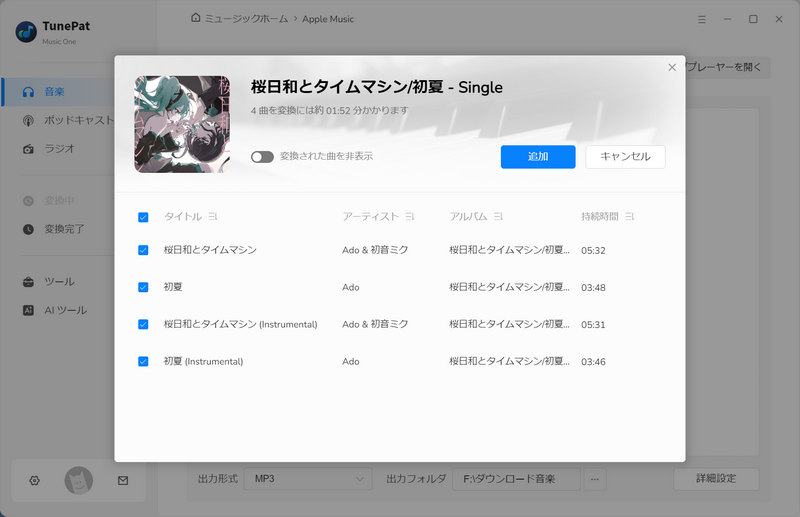Click the 03:46 duration value

click(593, 362)
